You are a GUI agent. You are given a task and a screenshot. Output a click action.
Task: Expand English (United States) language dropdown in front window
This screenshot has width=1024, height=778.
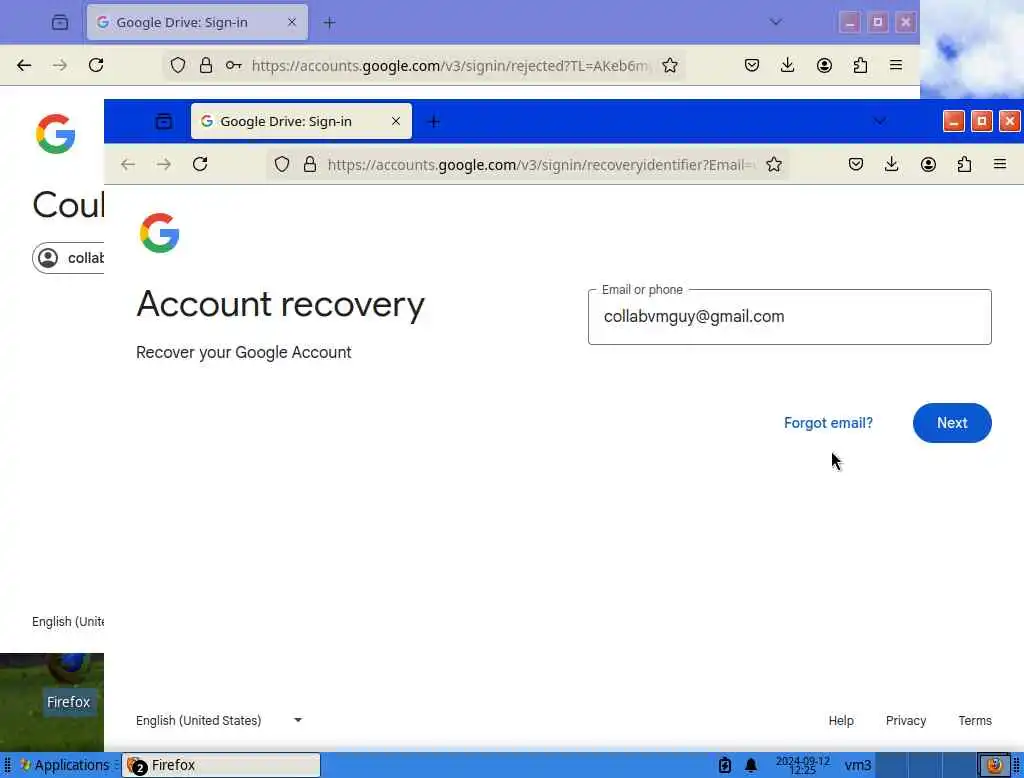click(219, 720)
